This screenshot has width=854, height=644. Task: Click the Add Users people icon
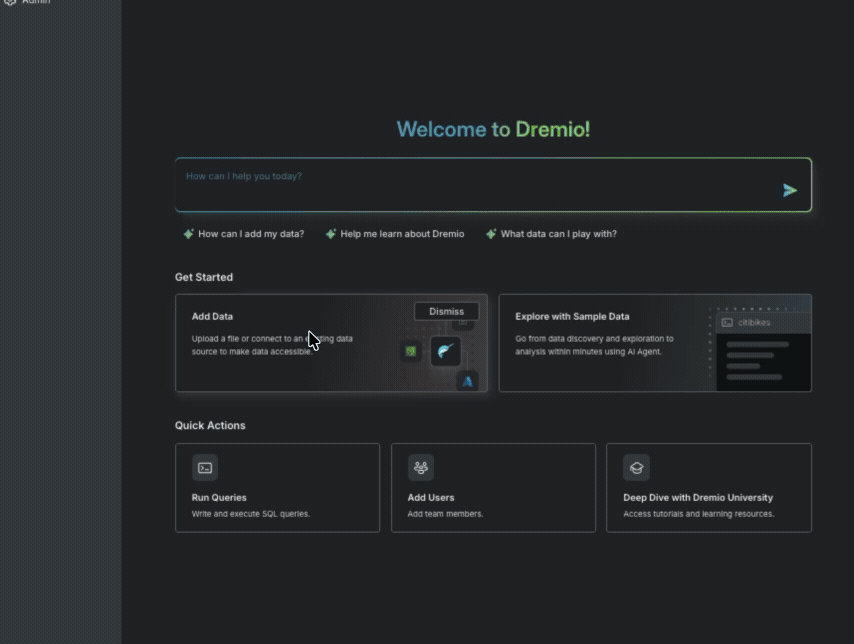[421, 467]
